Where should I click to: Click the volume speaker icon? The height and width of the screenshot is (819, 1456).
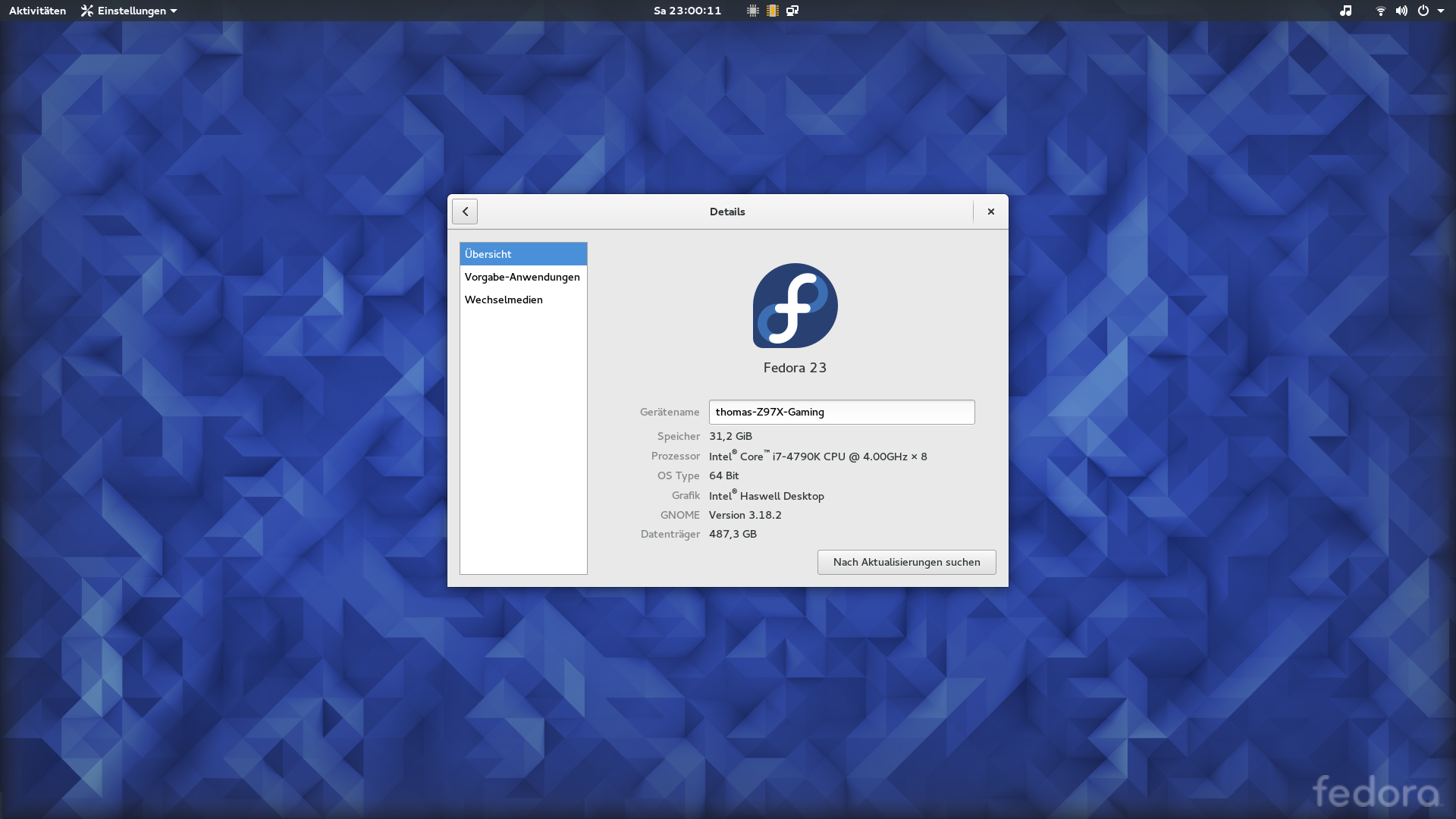tap(1401, 11)
